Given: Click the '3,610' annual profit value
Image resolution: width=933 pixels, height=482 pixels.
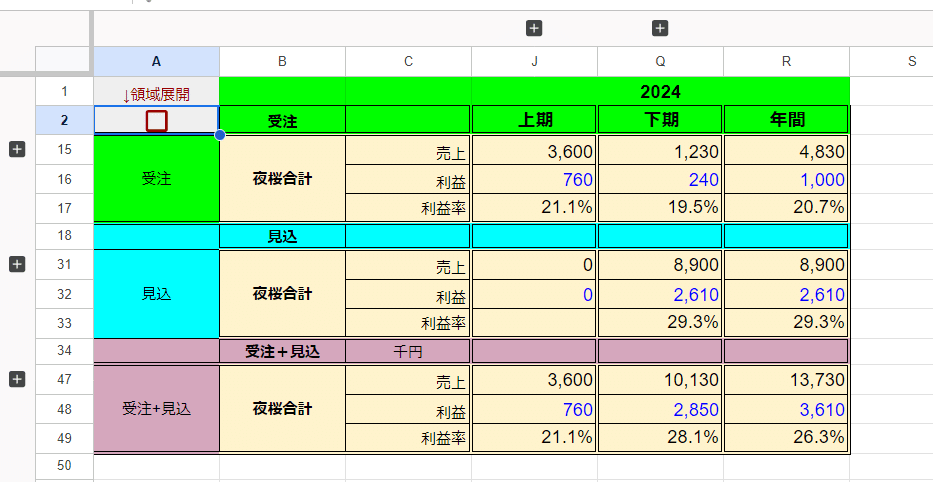Looking at the screenshot, I should point(787,409).
